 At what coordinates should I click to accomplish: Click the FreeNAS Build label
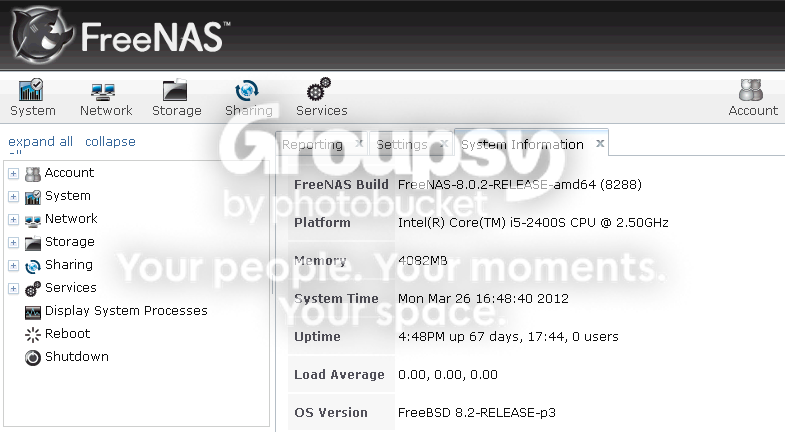(341, 185)
